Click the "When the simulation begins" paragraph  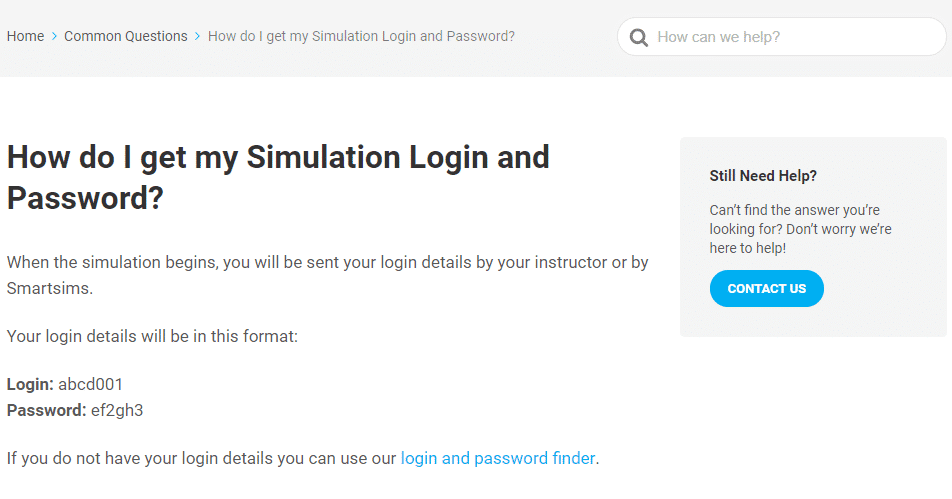pos(327,263)
